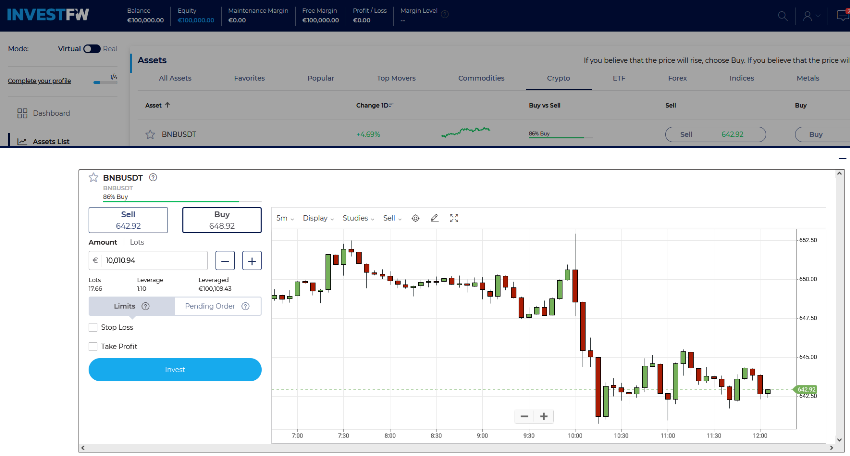Favorite BNBUSDT with the panel star icon
This screenshot has height=456, width=850.
94,177
